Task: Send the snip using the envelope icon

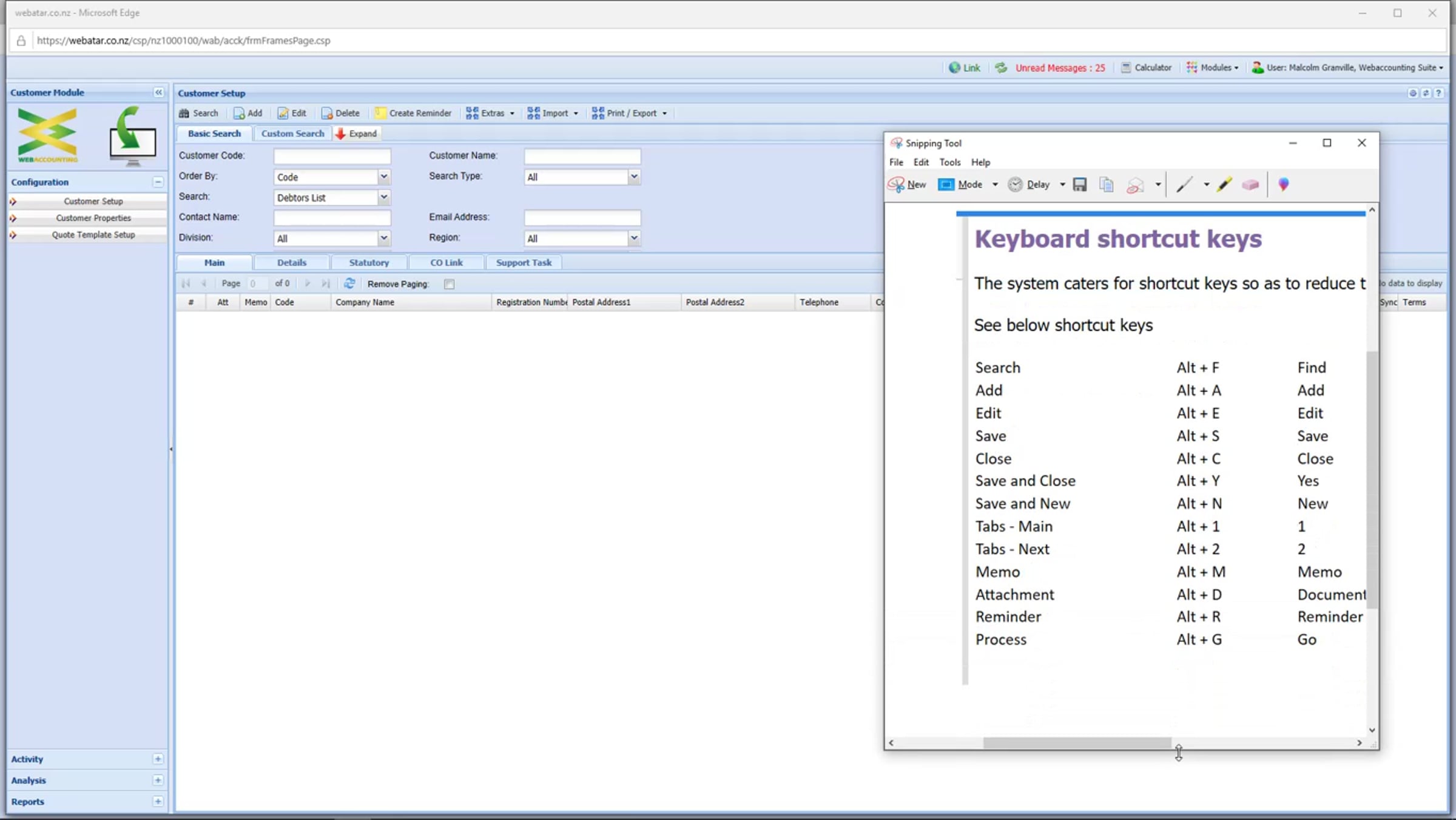Action: pyautogui.click(x=1135, y=185)
